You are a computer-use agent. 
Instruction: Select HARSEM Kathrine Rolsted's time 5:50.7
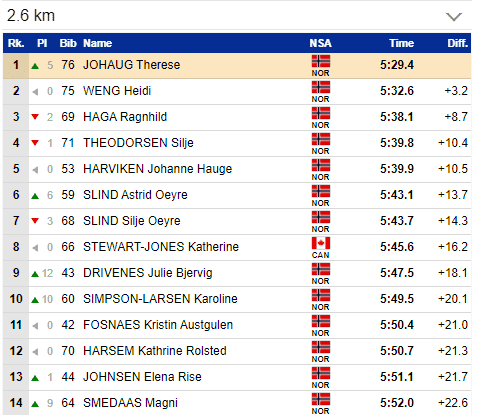click(x=397, y=351)
